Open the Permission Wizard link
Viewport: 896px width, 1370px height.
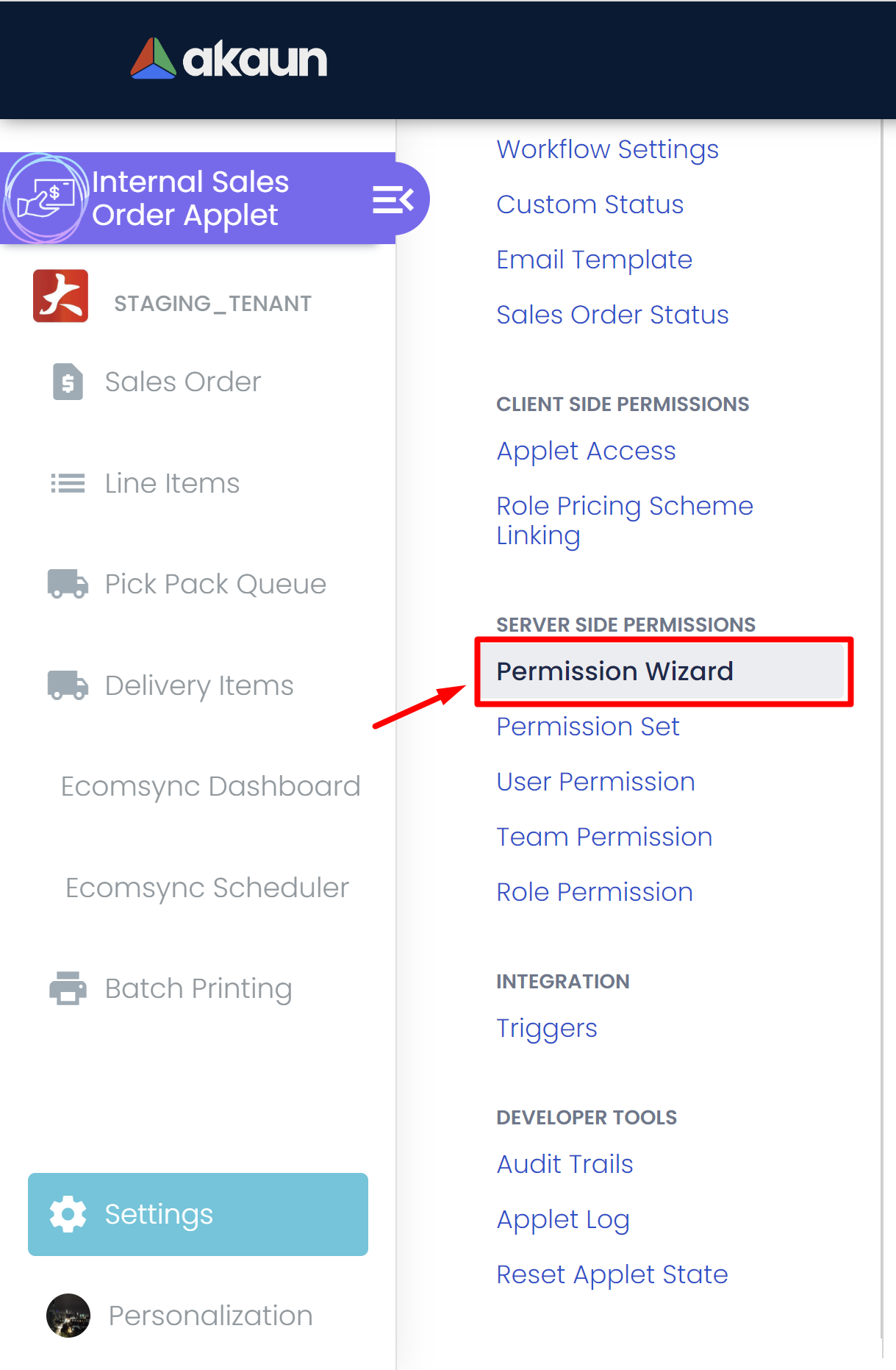coord(614,671)
